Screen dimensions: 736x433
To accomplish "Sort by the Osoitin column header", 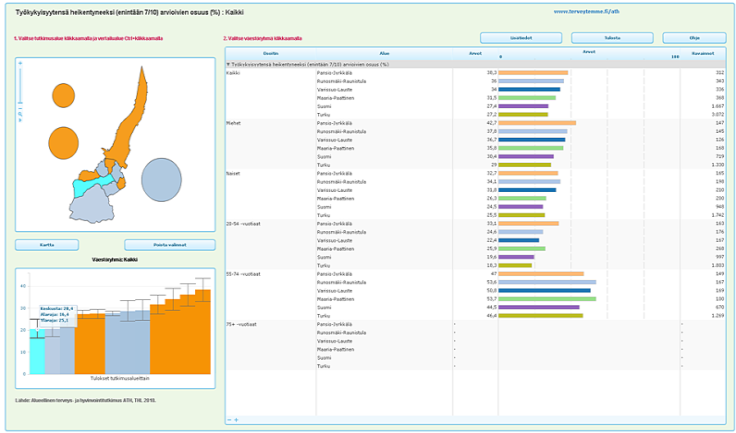I will pos(271,54).
